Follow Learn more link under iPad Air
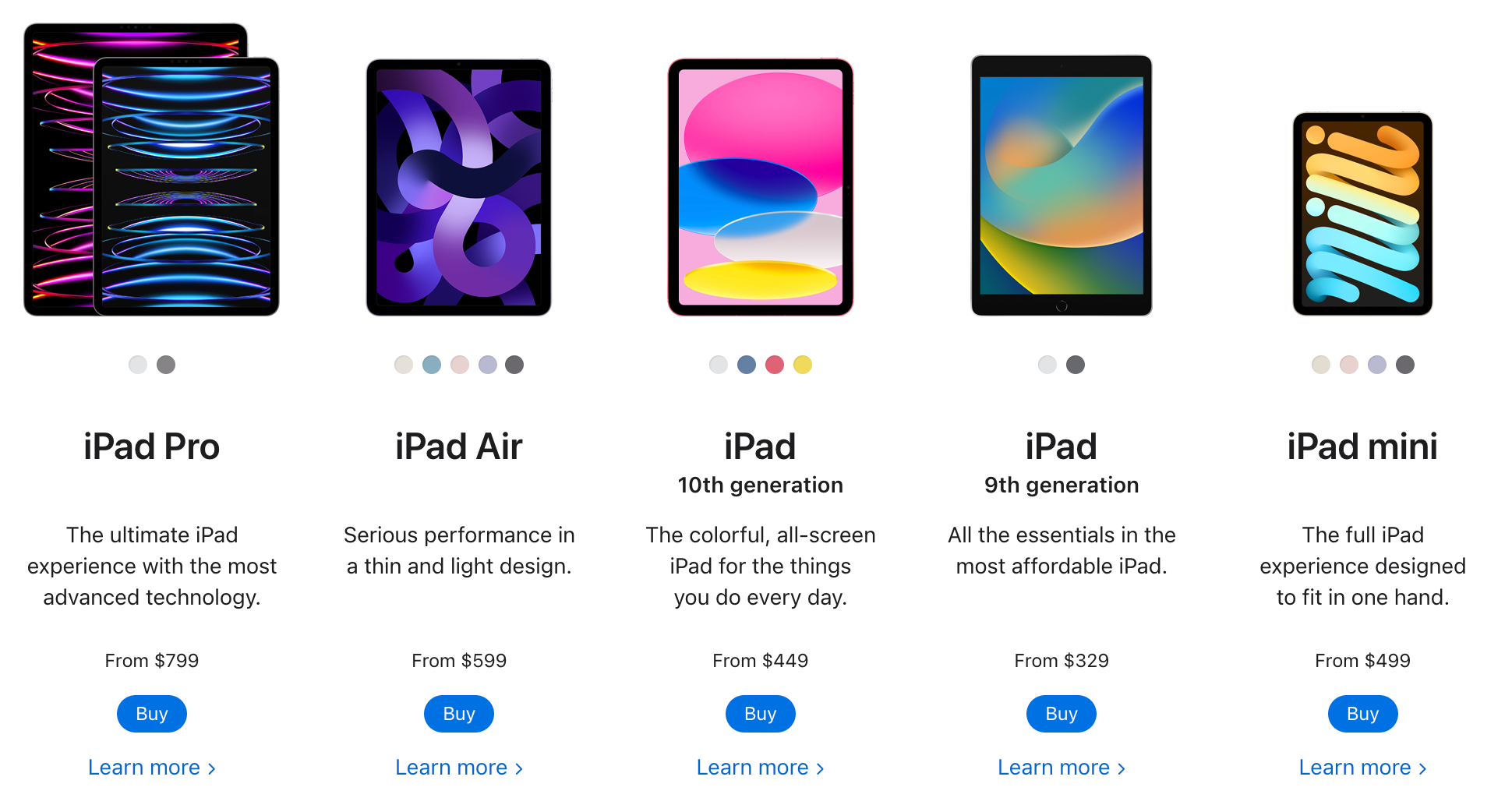 [459, 768]
